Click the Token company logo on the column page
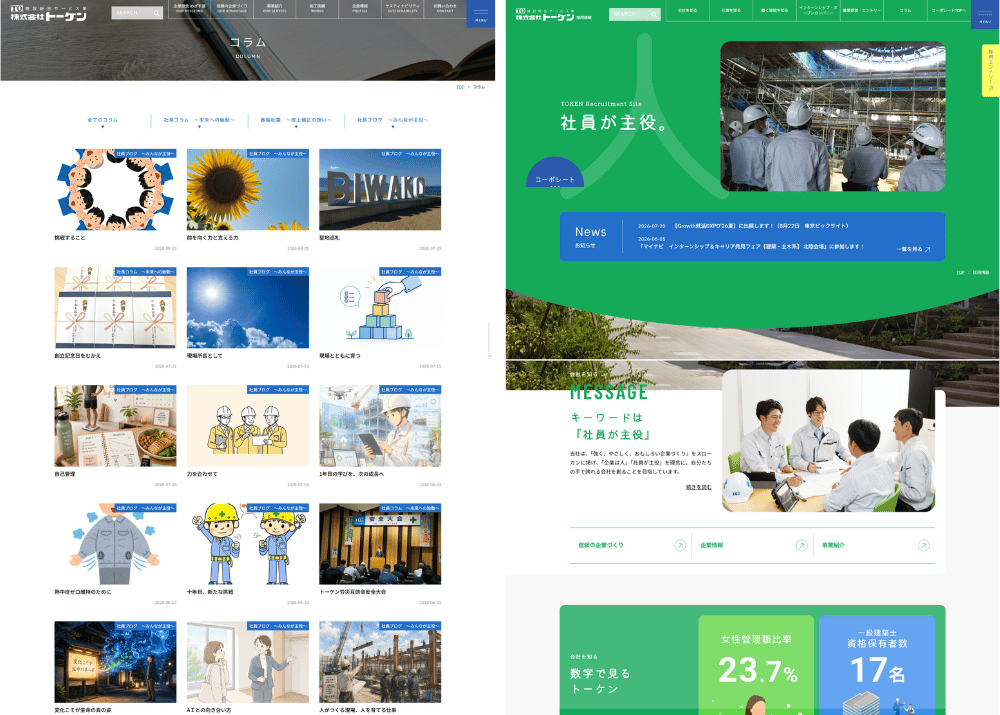The height and width of the screenshot is (715, 1000). pyautogui.click(x=48, y=13)
